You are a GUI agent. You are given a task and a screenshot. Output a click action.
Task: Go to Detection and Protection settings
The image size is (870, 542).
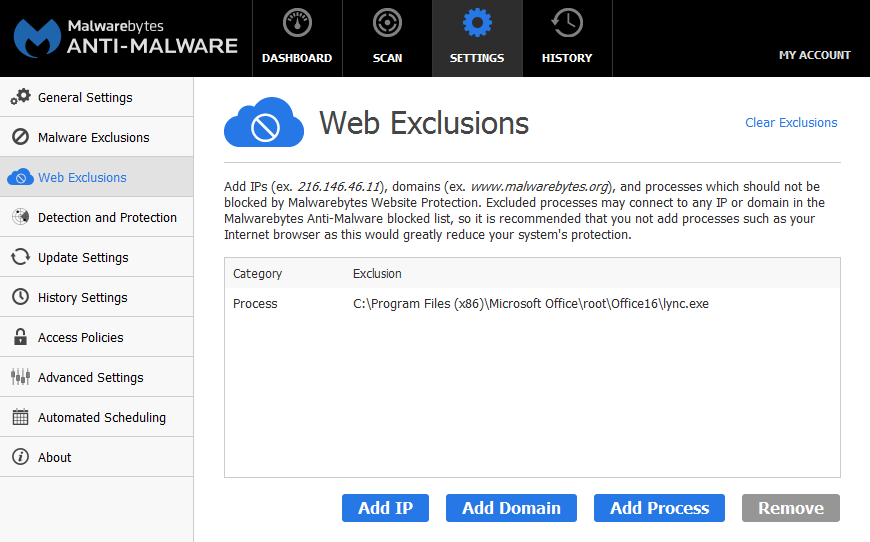point(97,217)
